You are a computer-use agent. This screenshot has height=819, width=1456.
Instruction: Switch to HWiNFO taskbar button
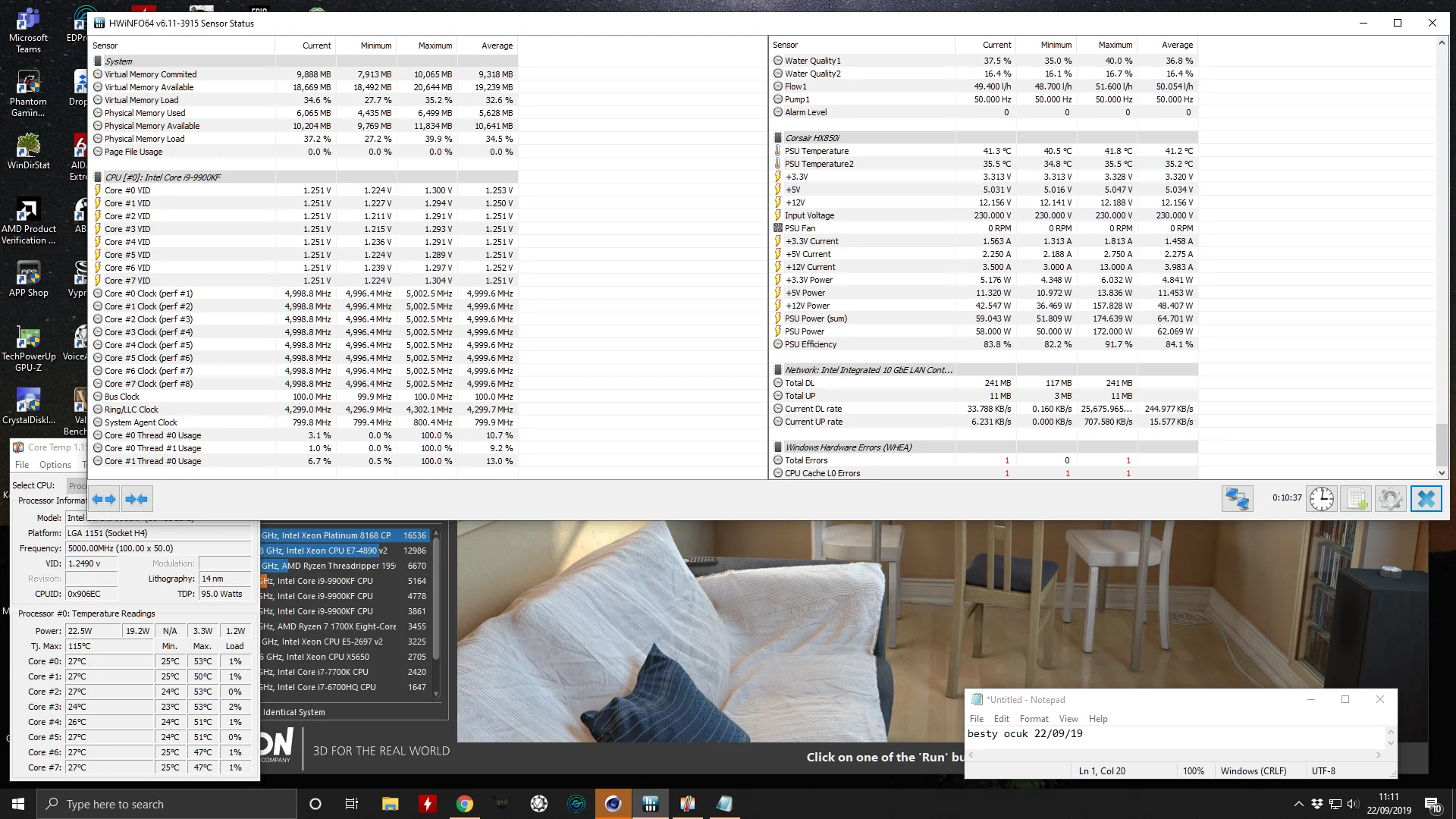(x=651, y=804)
